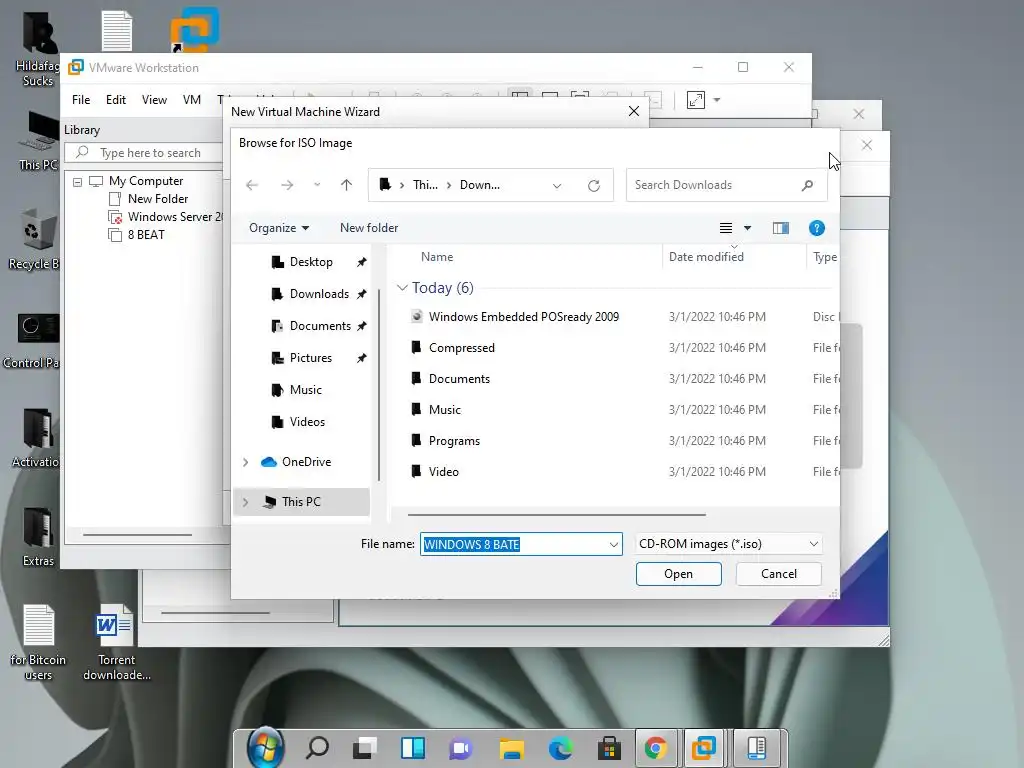This screenshot has width=1024, height=768.
Task: Go back in the Browse dialog
Action: [252, 185]
